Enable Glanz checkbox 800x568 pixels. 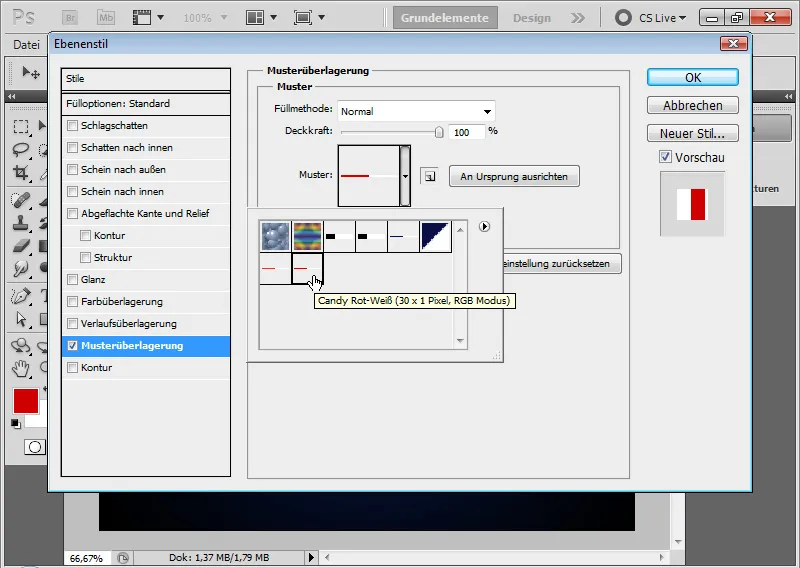coord(72,279)
